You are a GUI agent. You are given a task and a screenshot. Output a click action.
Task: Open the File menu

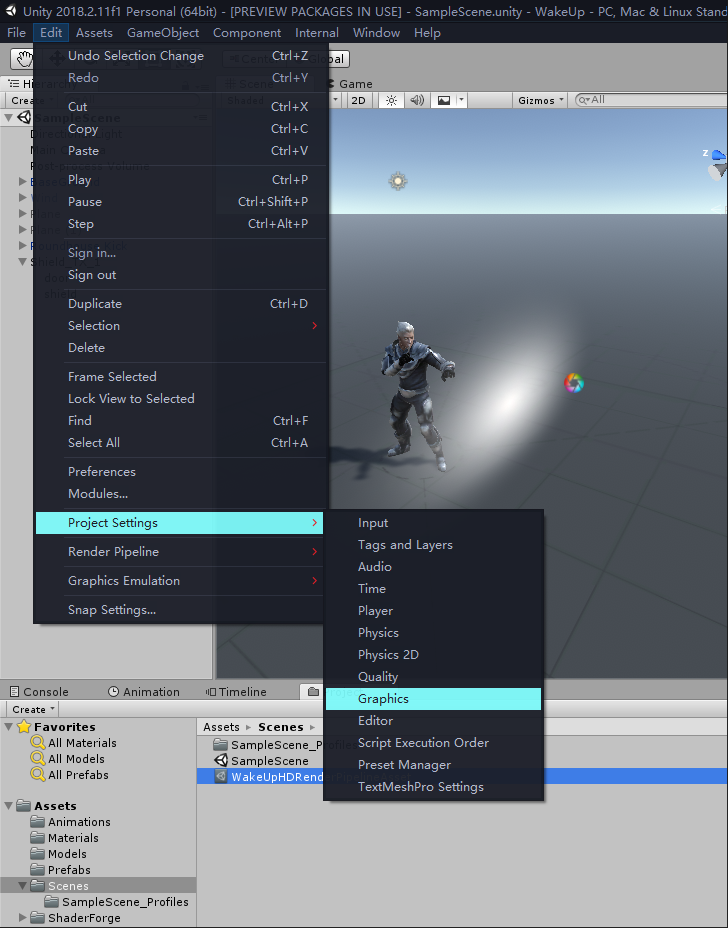point(16,33)
